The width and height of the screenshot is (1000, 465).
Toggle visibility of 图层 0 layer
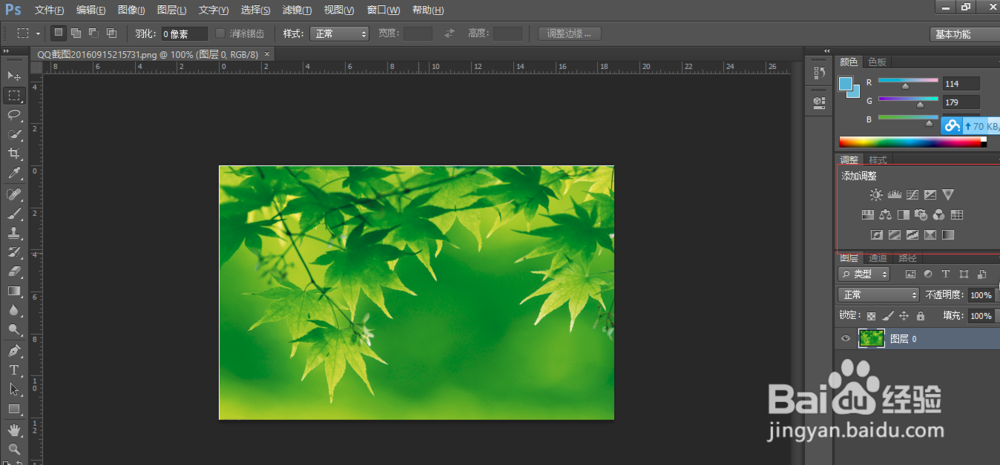846,339
